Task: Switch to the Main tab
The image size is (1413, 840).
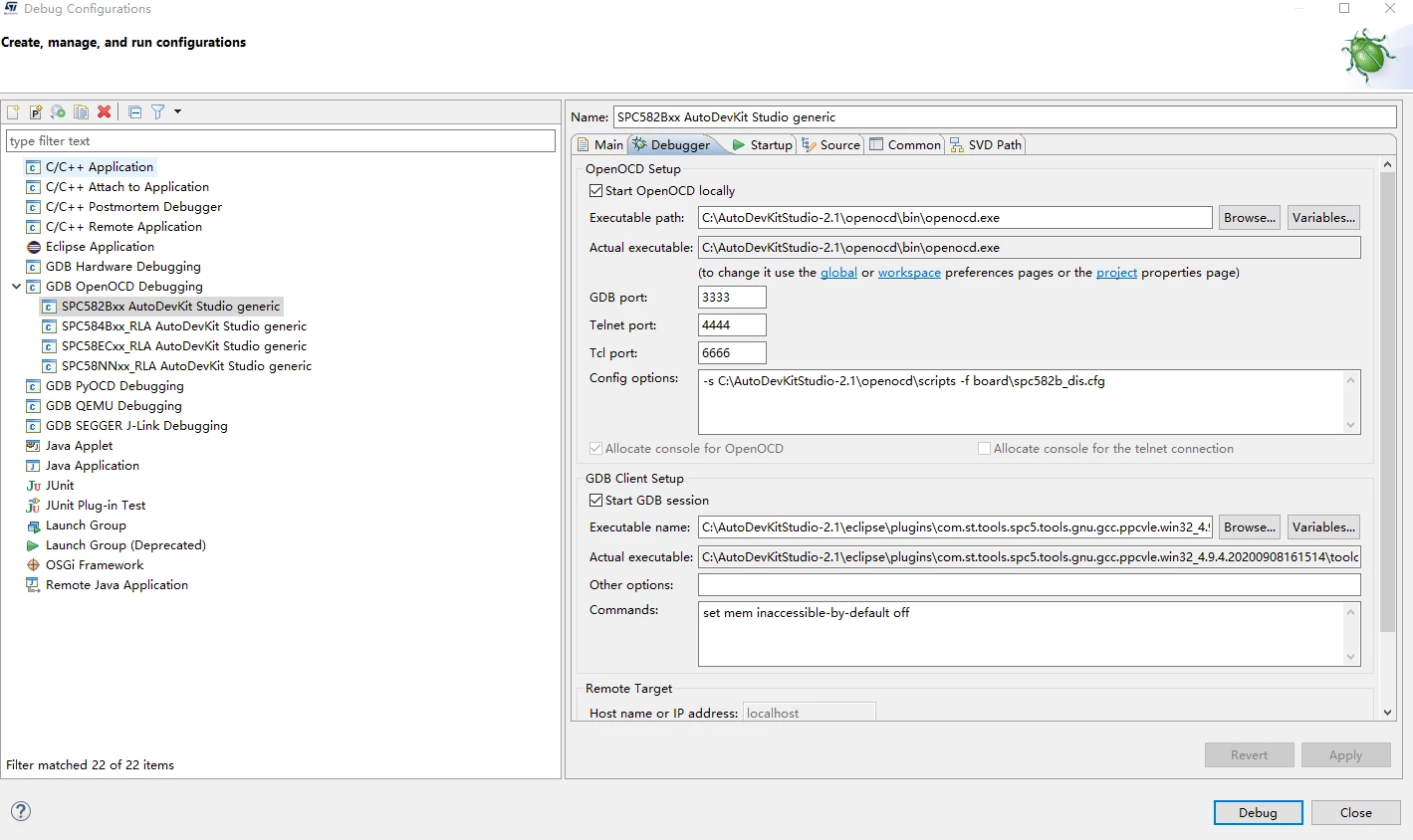Action: pos(600,144)
